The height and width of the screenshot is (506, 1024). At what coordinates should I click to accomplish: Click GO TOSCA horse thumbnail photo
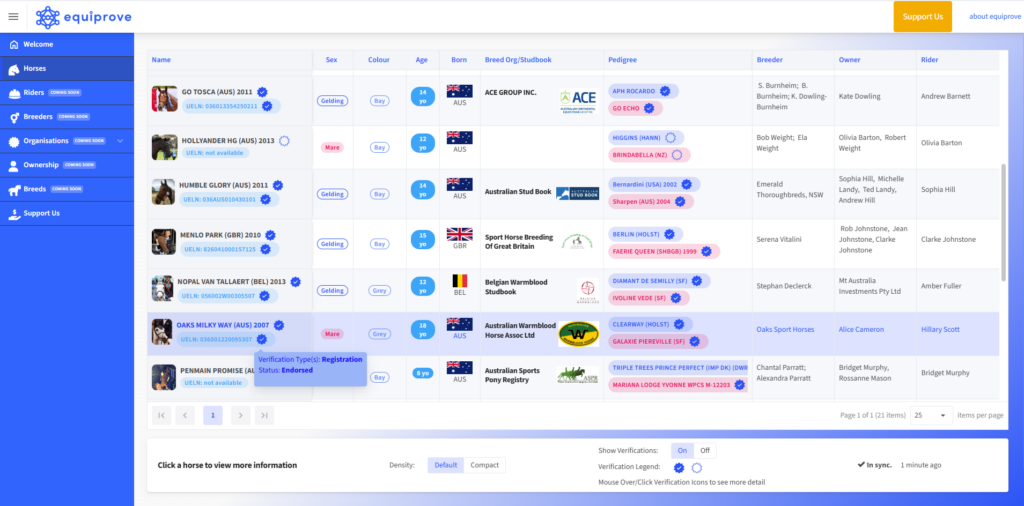tap(165, 99)
